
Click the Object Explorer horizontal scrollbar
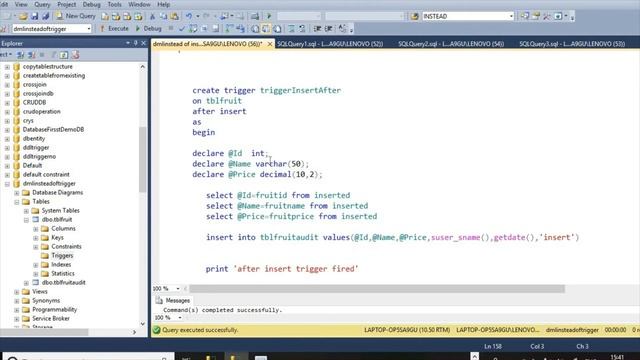[x=44, y=332]
